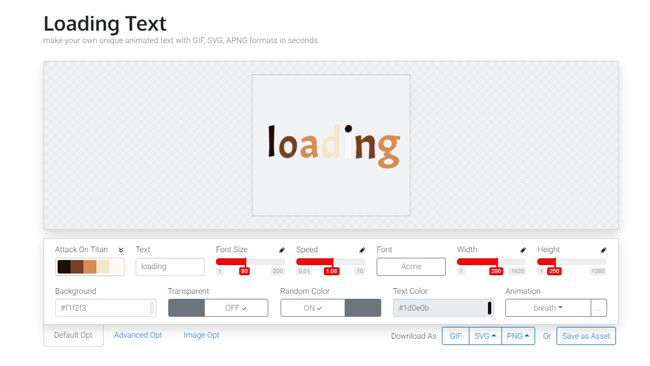Open the SVG download options

point(485,336)
